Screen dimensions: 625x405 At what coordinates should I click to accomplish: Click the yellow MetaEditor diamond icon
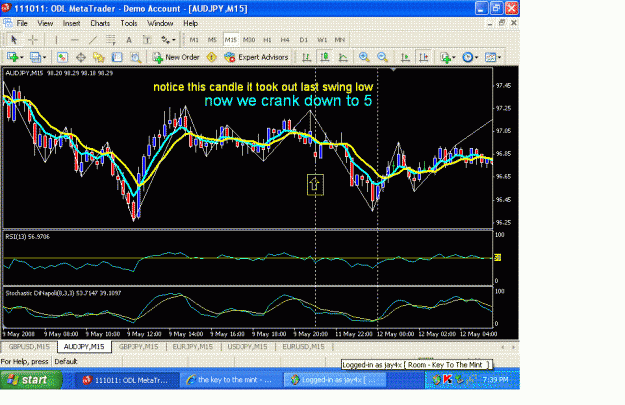click(x=212, y=57)
